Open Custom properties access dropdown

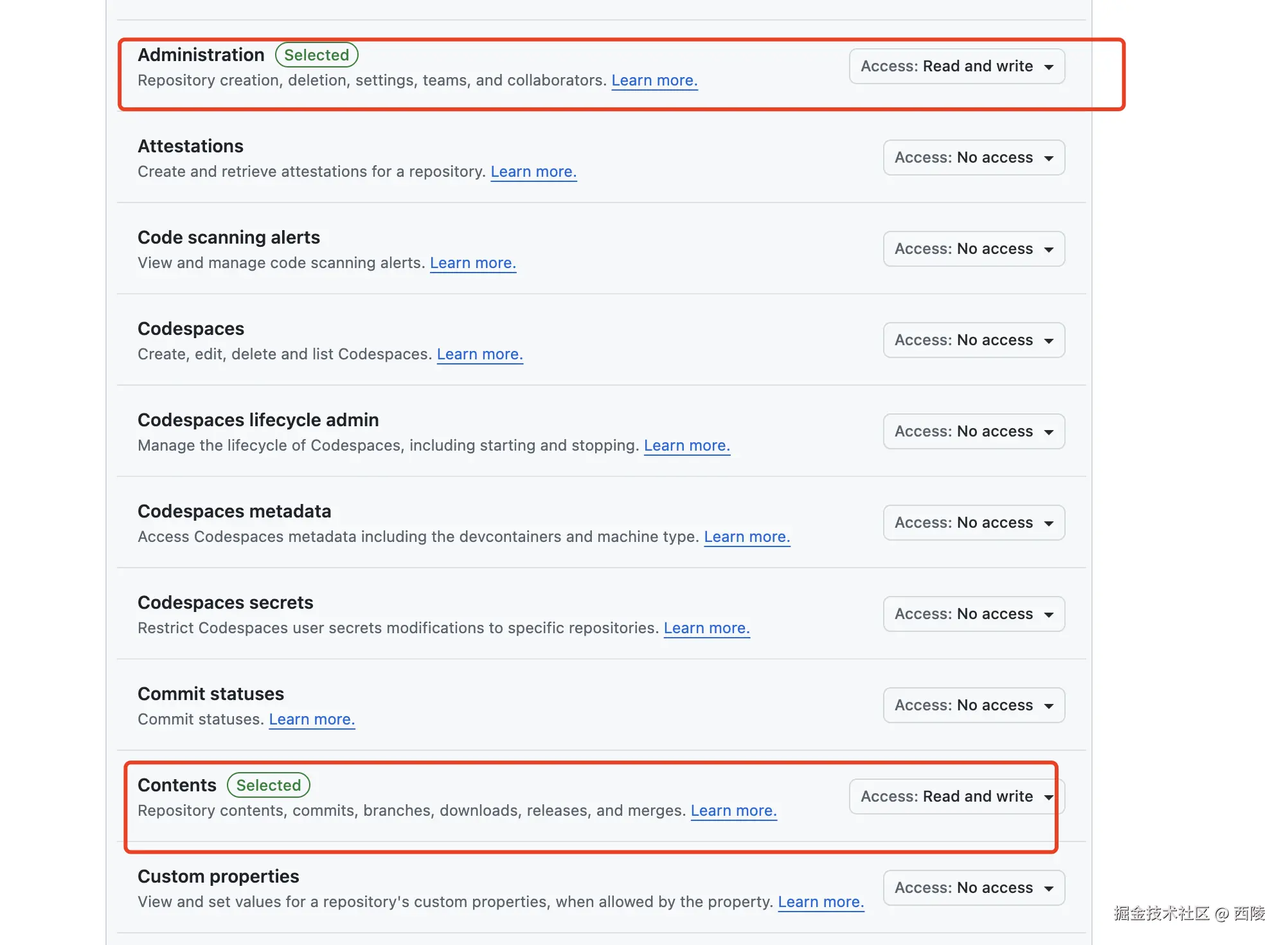click(973, 888)
